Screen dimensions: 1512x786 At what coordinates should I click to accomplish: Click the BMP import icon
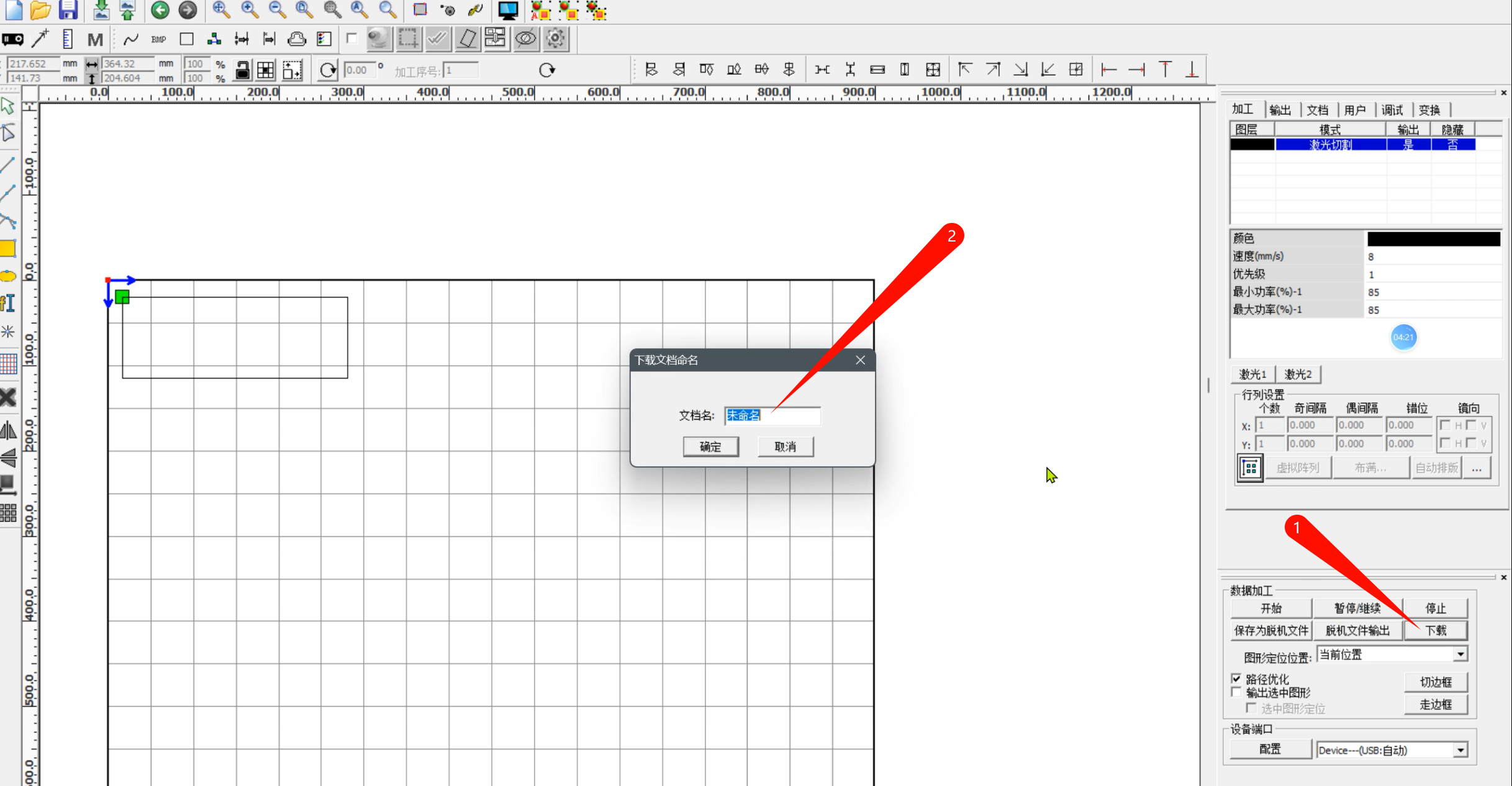pyautogui.click(x=158, y=39)
